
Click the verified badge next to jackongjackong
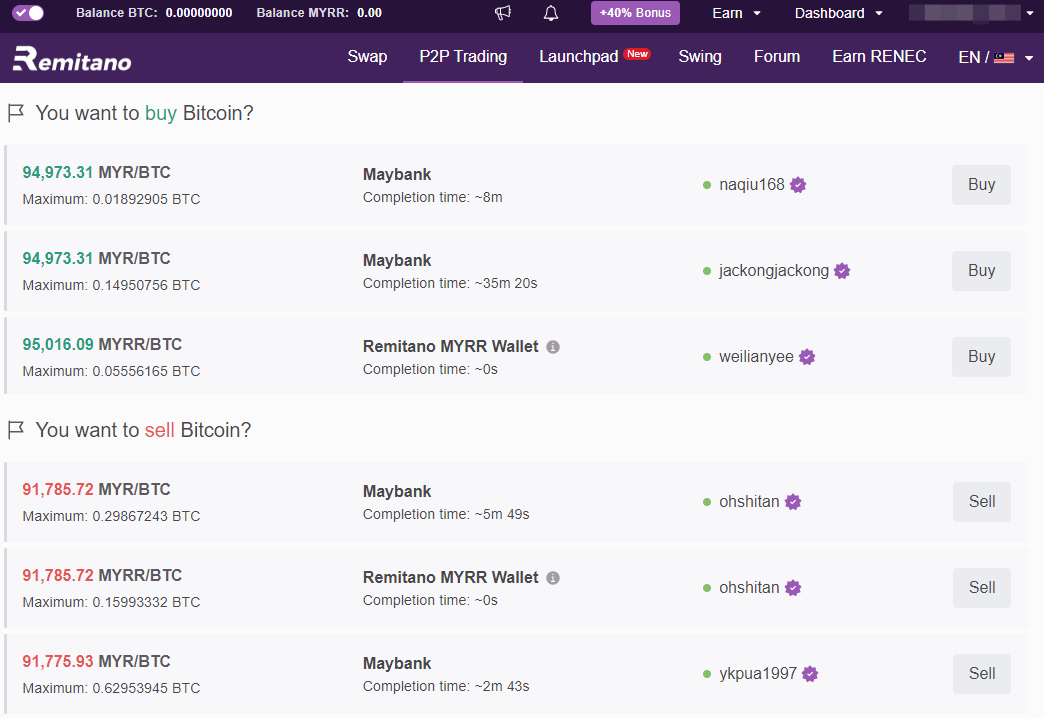tap(842, 271)
